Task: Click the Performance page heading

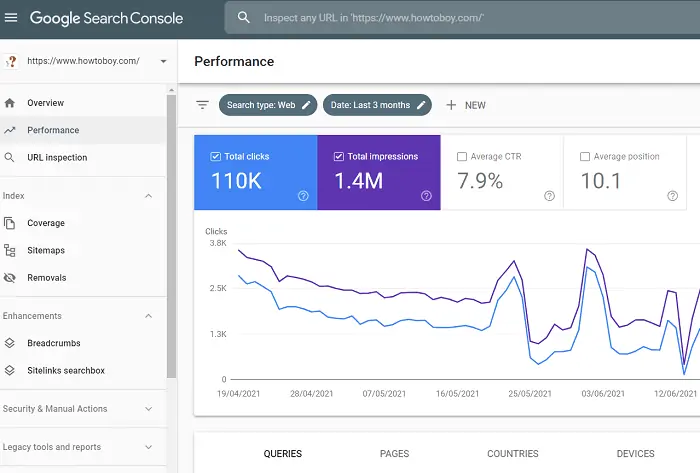Action: coord(234,62)
